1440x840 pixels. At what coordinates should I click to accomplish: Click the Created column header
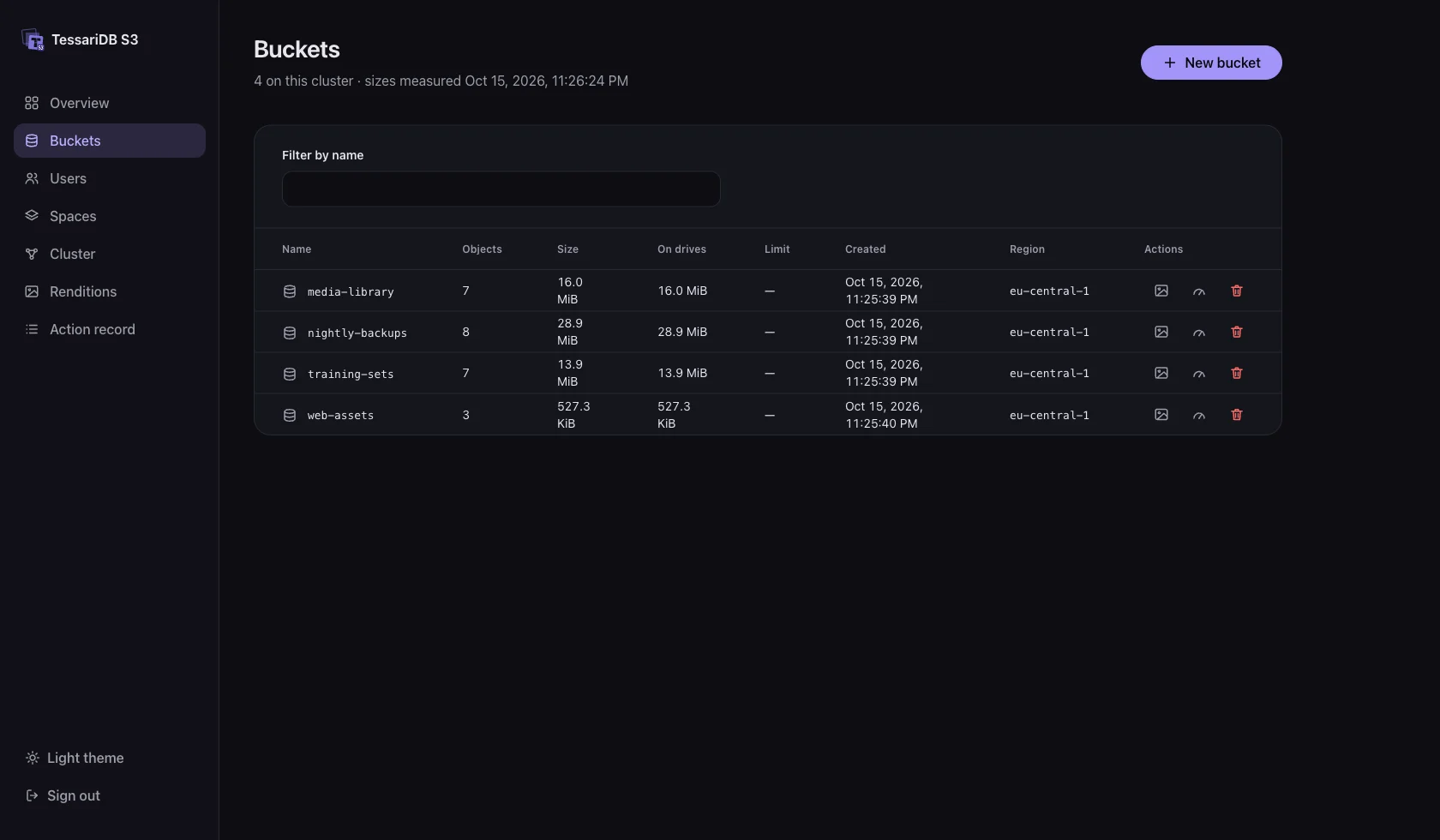point(865,249)
